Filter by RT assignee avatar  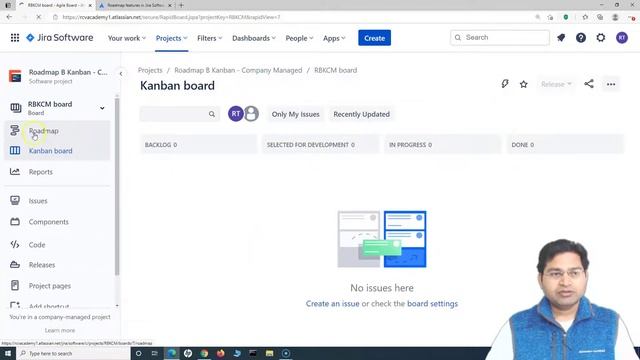[x=236, y=114]
